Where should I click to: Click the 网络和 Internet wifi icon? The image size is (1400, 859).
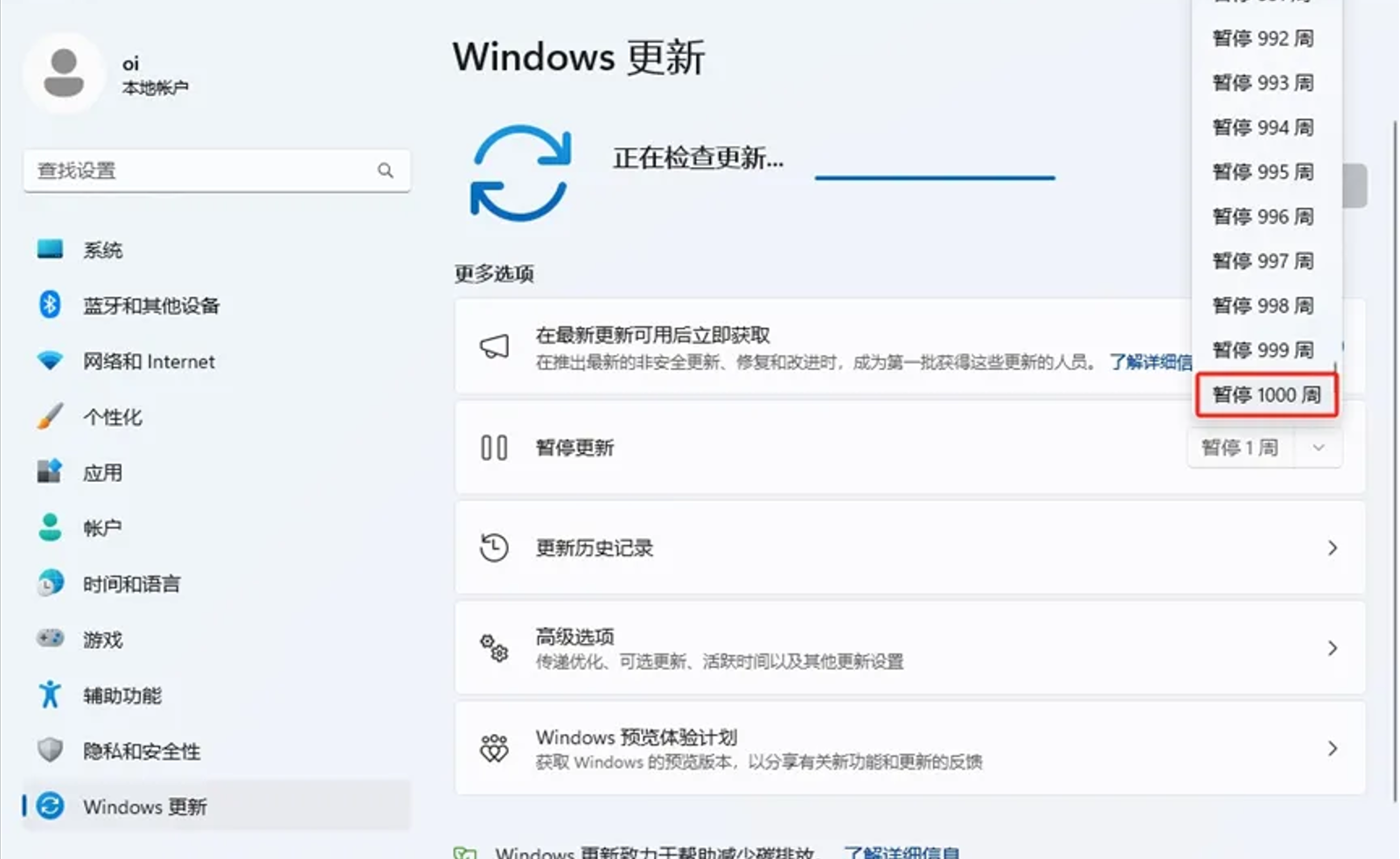pyautogui.click(x=50, y=360)
